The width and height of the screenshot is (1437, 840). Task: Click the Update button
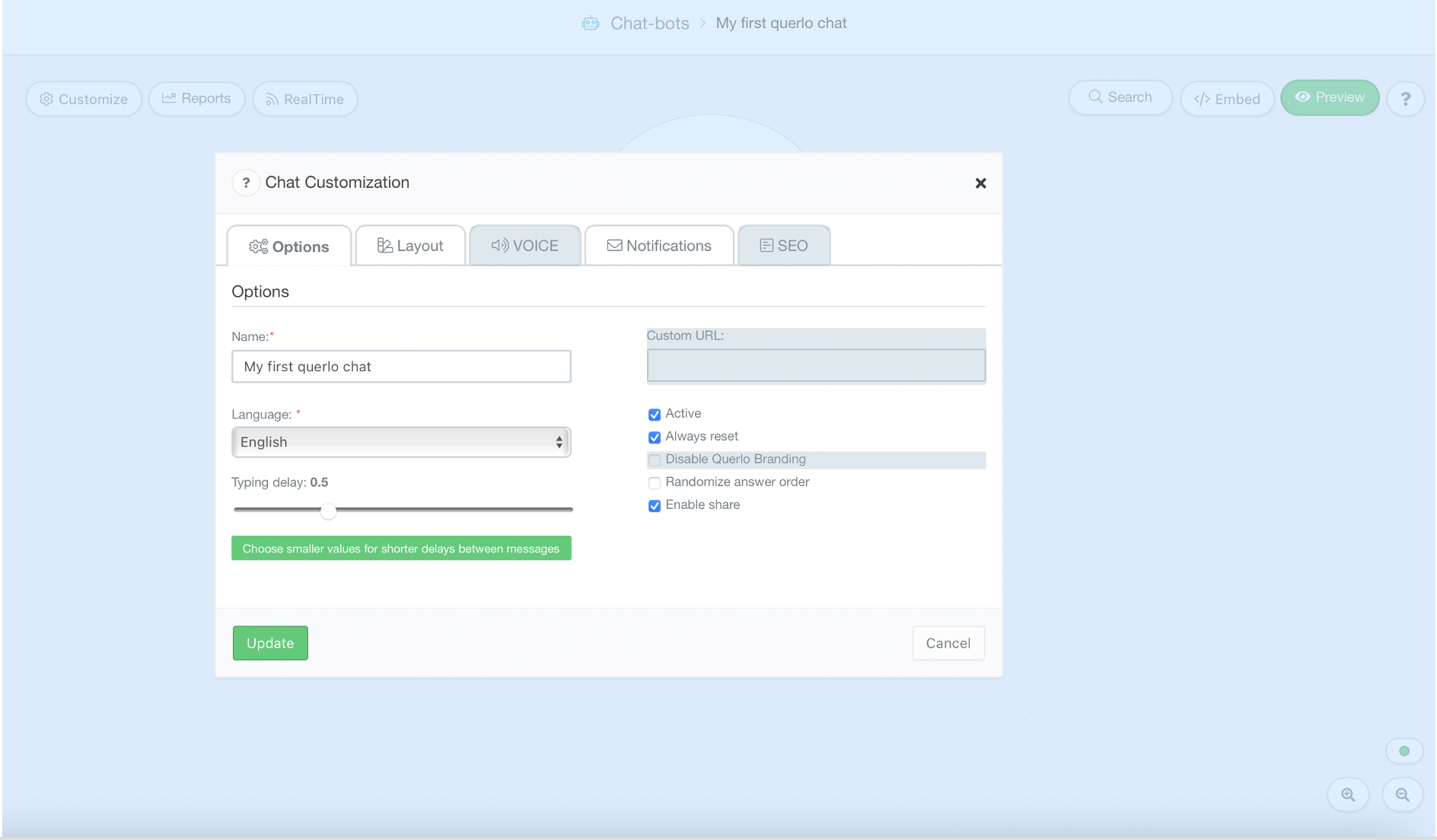[x=270, y=643]
